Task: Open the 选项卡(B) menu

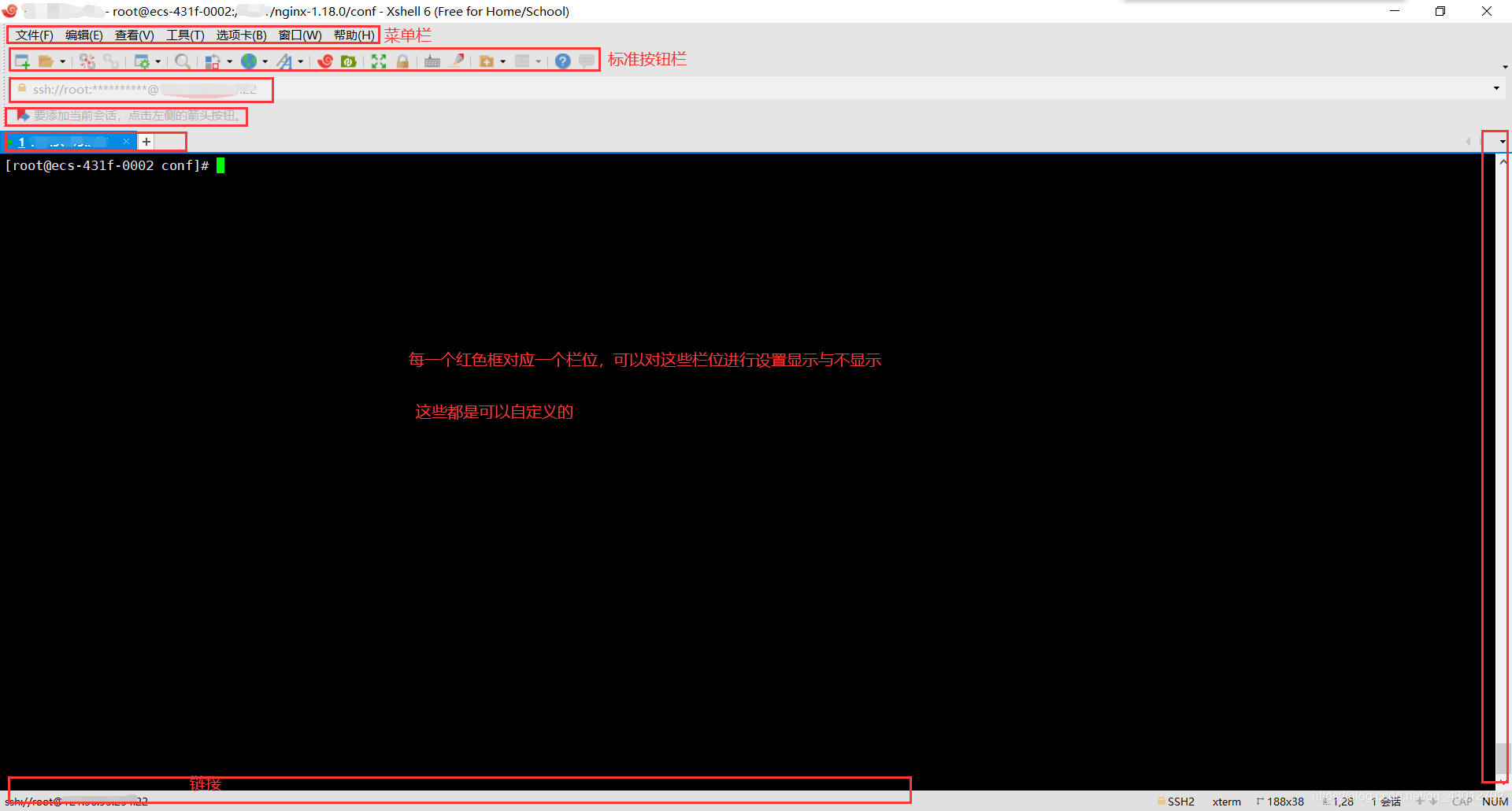Action: click(x=242, y=35)
